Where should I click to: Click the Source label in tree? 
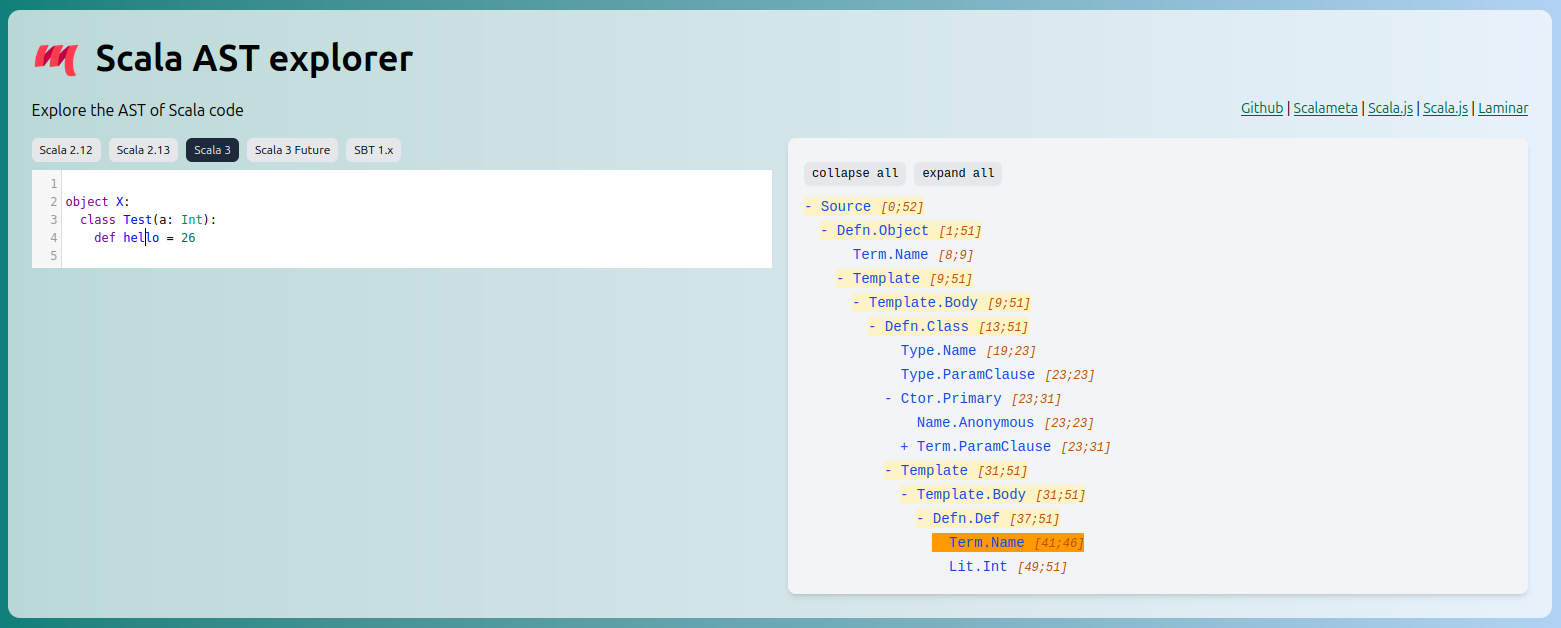(x=846, y=207)
